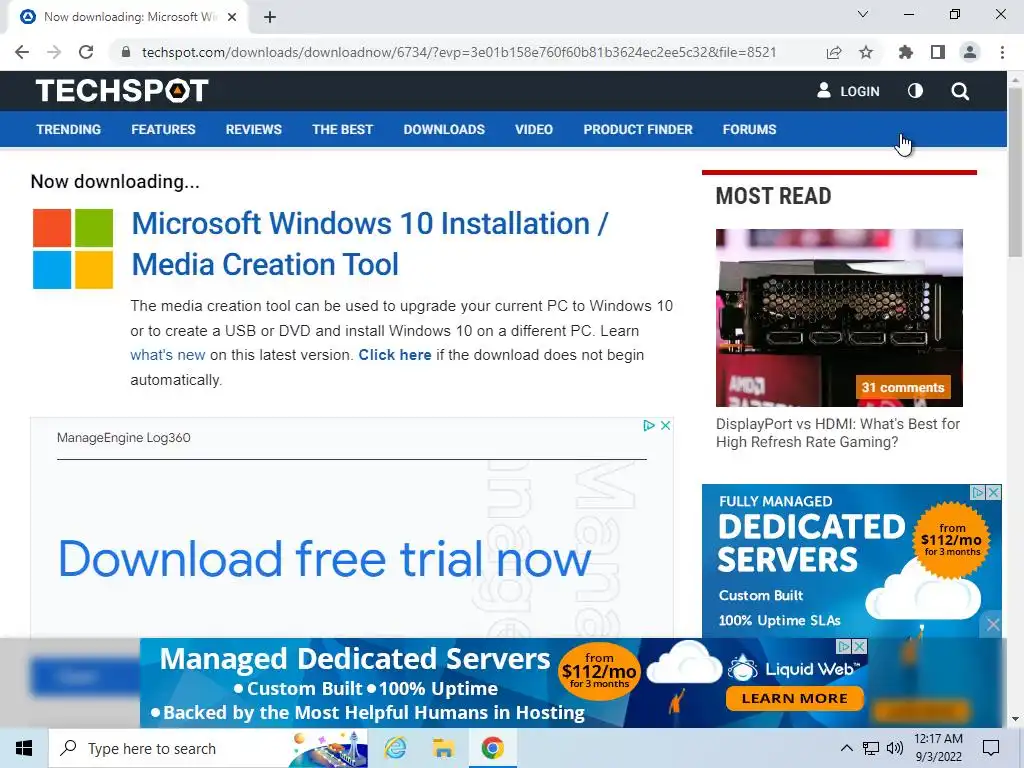
Task: Click the taskbar search box
Action: (x=208, y=748)
